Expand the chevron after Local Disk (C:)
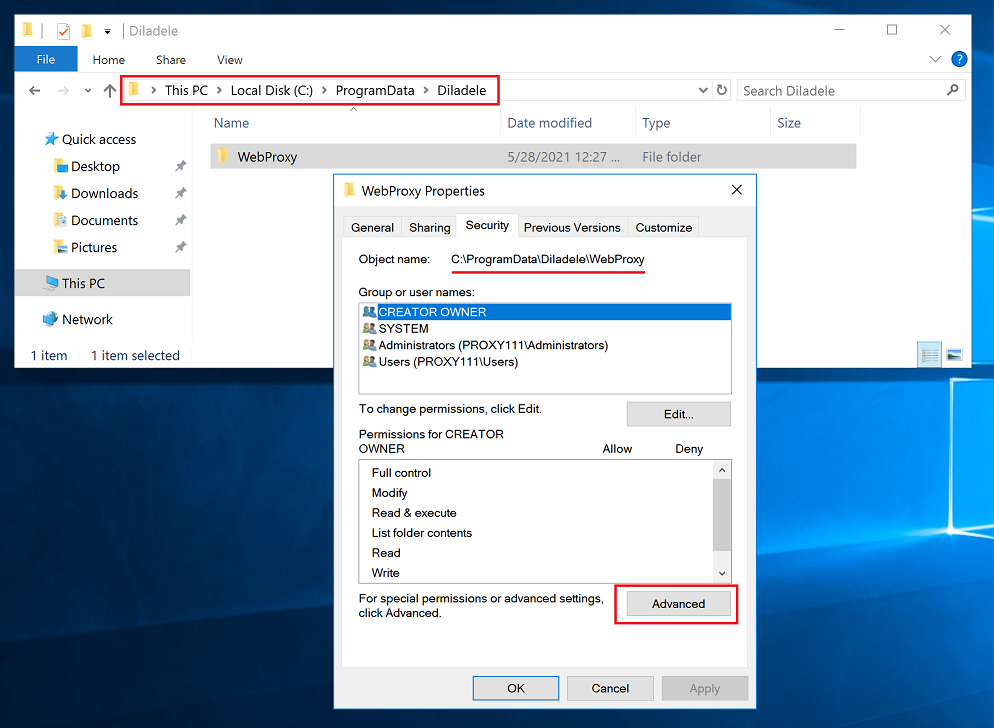Screen dimensions: 994x728 [324, 90]
